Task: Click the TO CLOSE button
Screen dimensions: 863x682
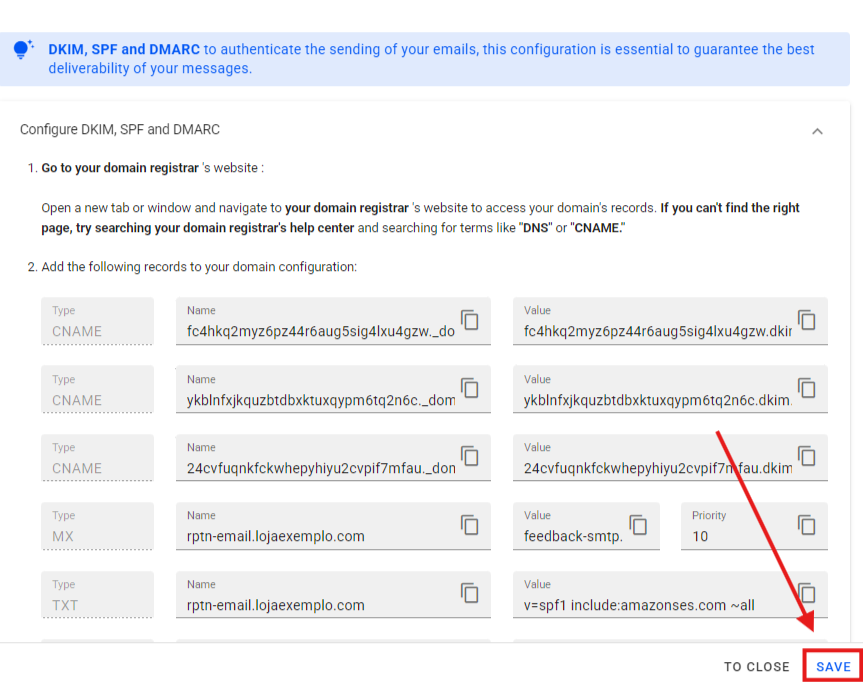Action: pyautogui.click(x=756, y=667)
